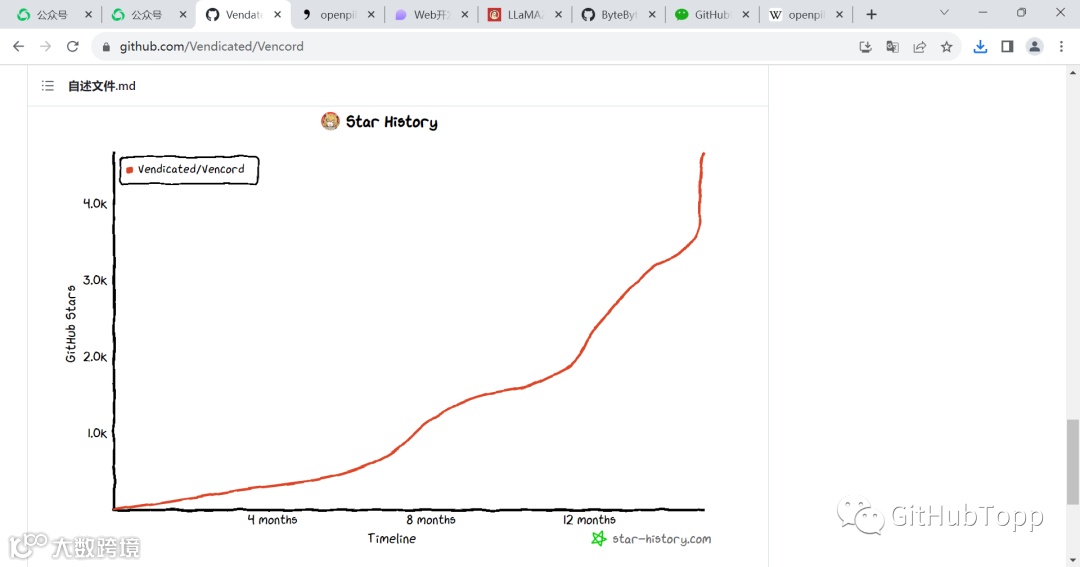Screen dimensions: 1080x567
Task: Close the WeChat GitHub tab
Action: coord(745,14)
